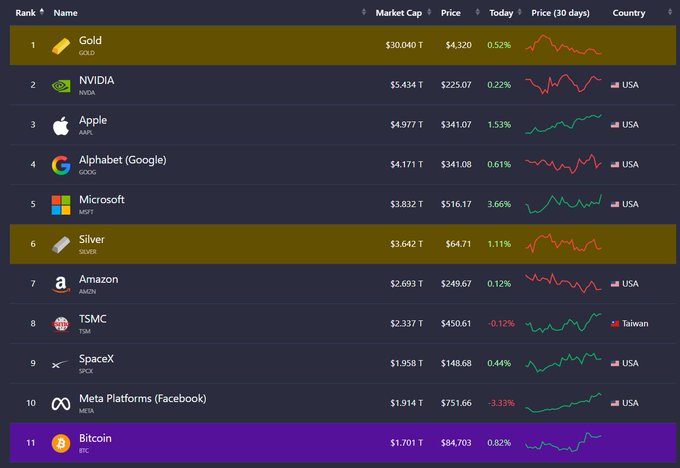The height and width of the screenshot is (468, 680).
Task: Click the USA flag in NVIDIA row
Action: [x=615, y=85]
